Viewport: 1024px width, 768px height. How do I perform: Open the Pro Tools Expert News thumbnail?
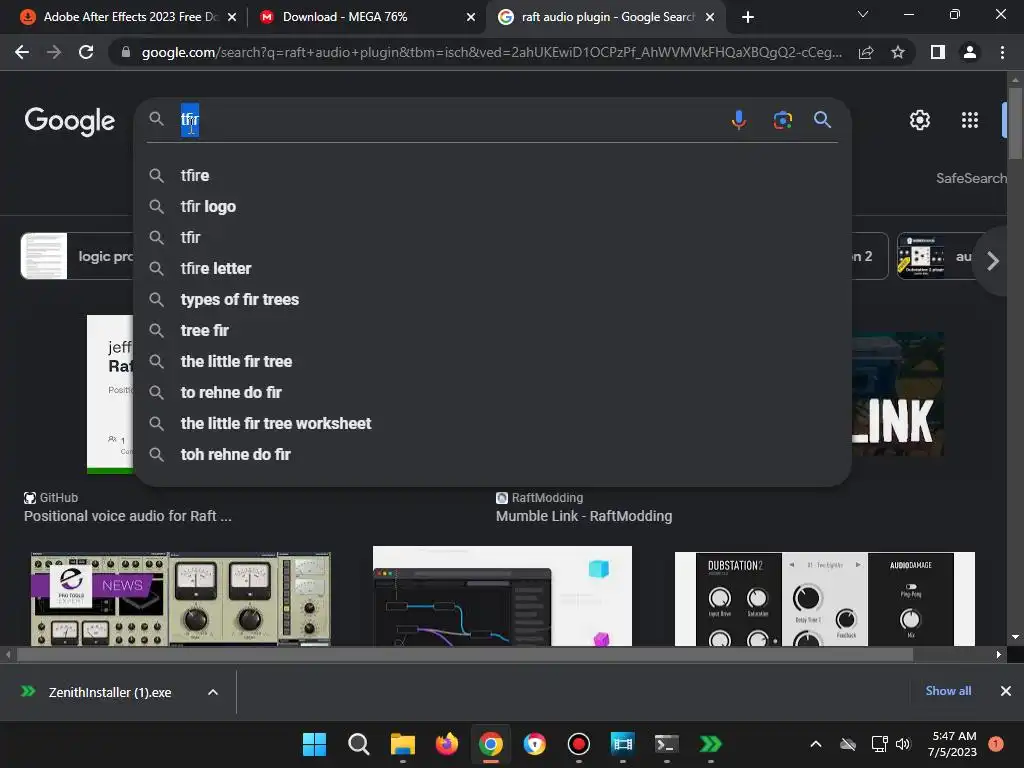click(x=181, y=599)
